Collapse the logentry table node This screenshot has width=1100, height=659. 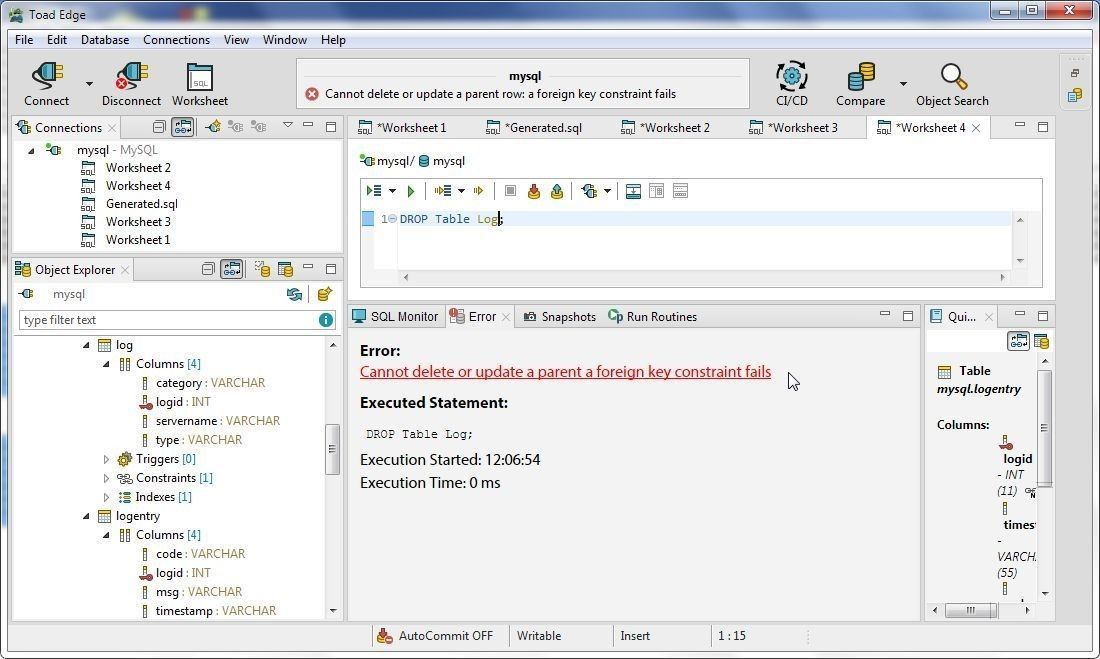click(x=86, y=516)
